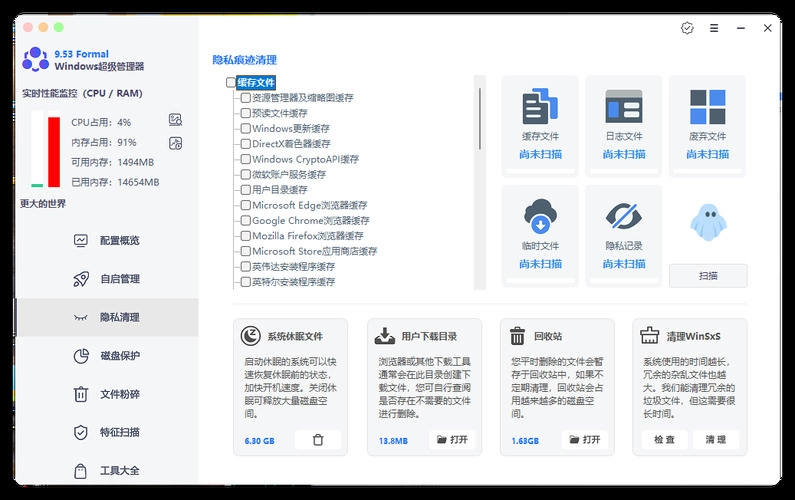Image resolution: width=795 pixels, height=500 pixels.
Task: Open 自启管理 in the sidebar
Action: coord(119,279)
